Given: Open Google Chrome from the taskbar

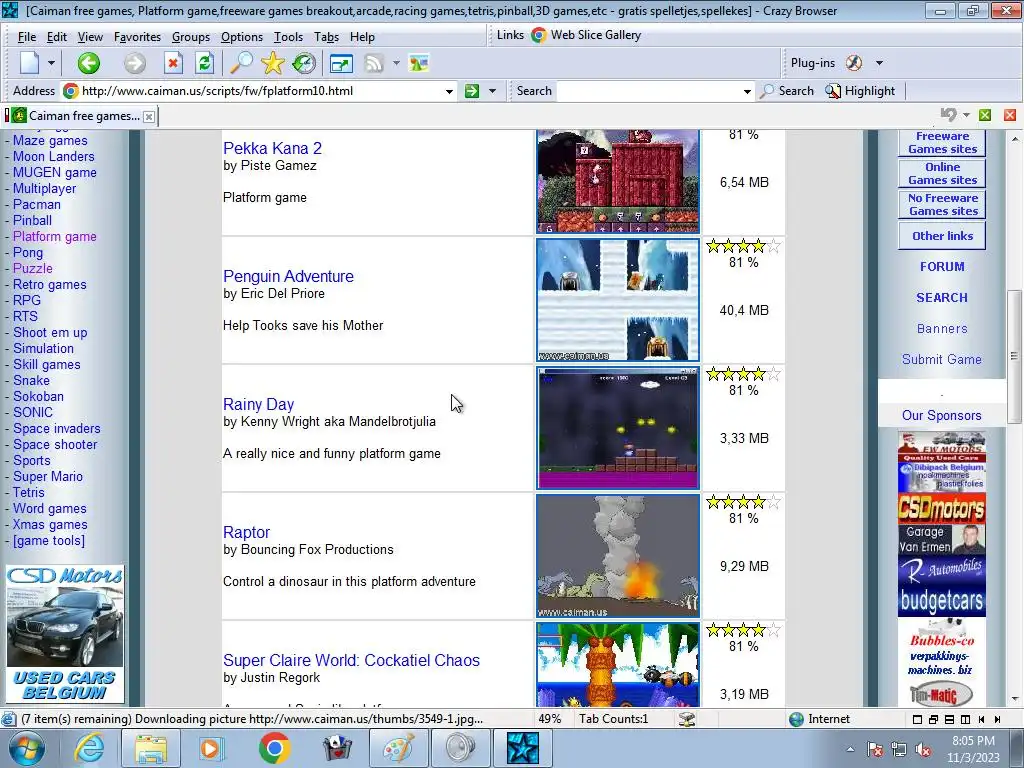Looking at the screenshot, I should (x=274, y=748).
